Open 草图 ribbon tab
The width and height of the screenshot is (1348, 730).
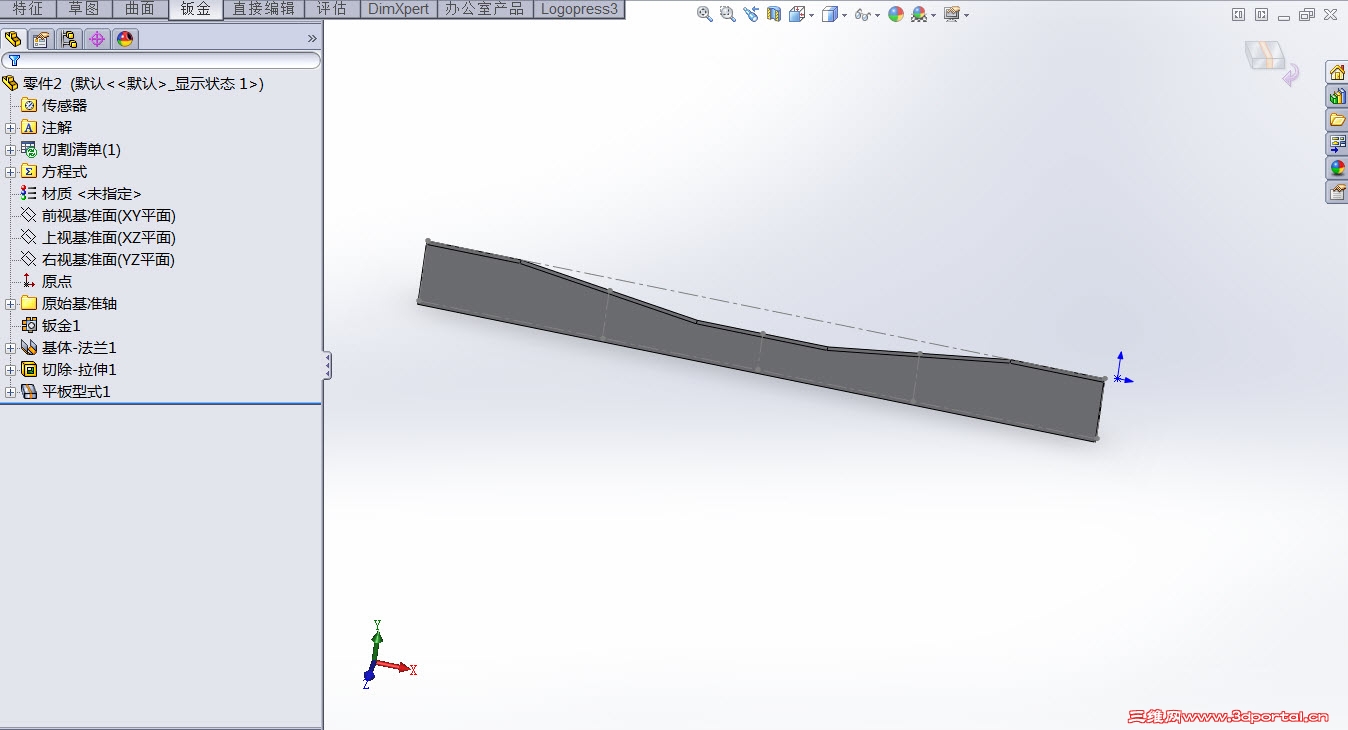point(84,9)
